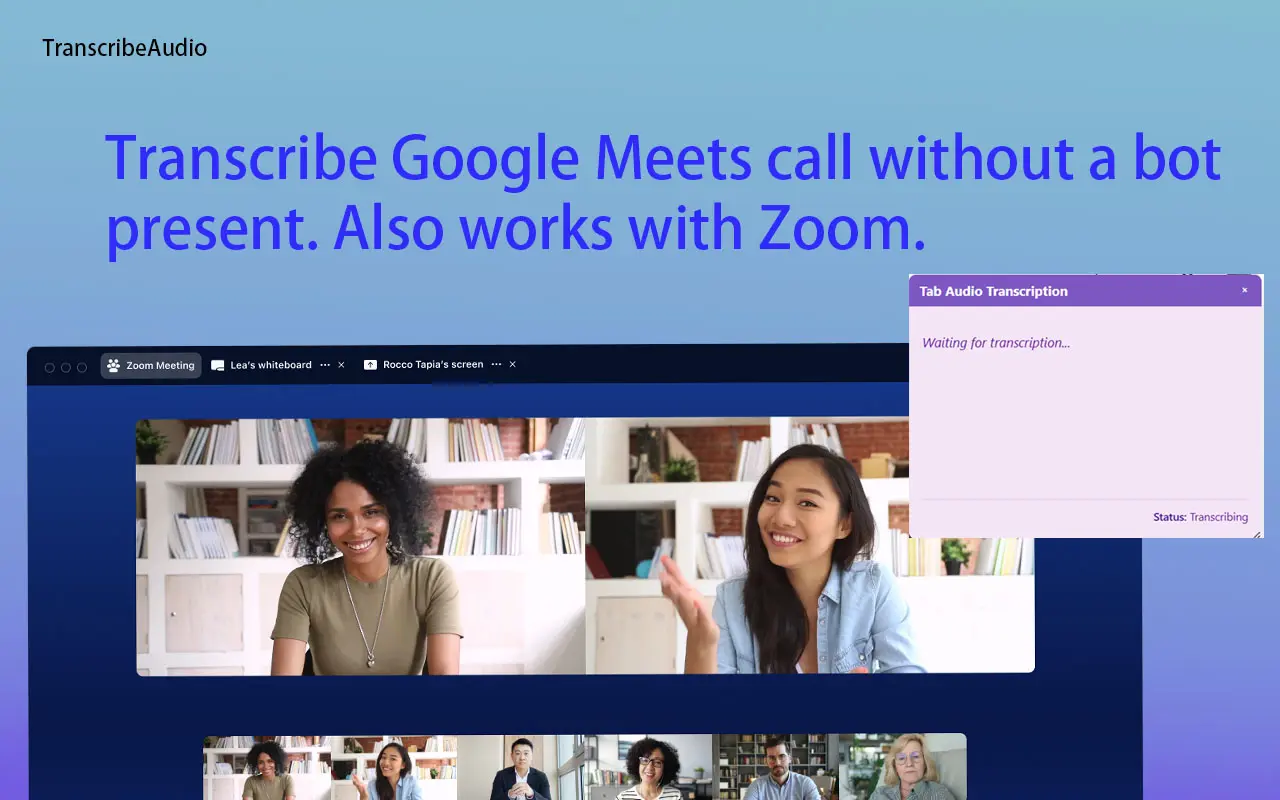The height and width of the screenshot is (800, 1280).
Task: Open the TranscribeAudio logo link
Action: (x=124, y=47)
